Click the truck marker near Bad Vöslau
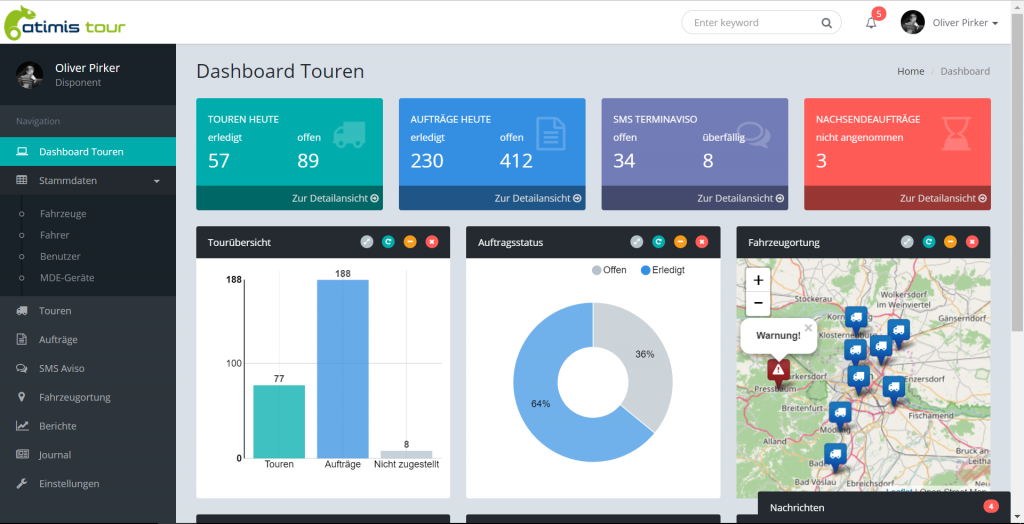 (x=835, y=457)
